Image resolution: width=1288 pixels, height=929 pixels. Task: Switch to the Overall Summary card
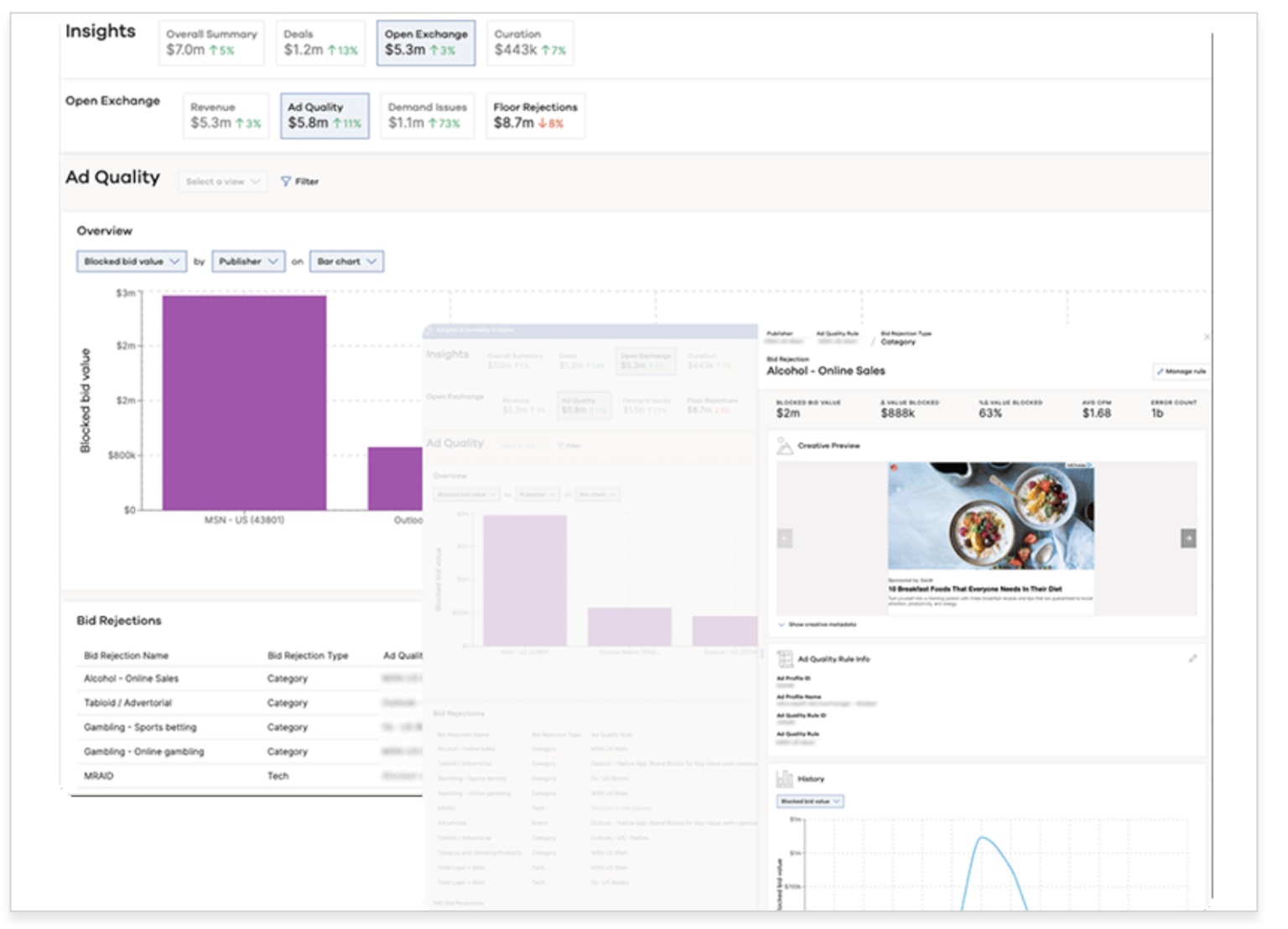[x=211, y=43]
